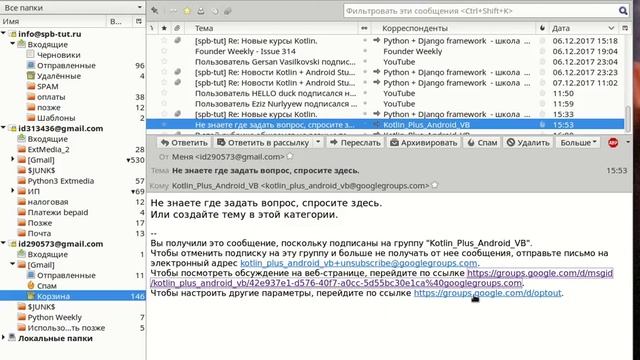Image resolution: width=640 pixels, height=360 pixels.
Task: Filter to show only tagged messages
Action: click(214, 11)
